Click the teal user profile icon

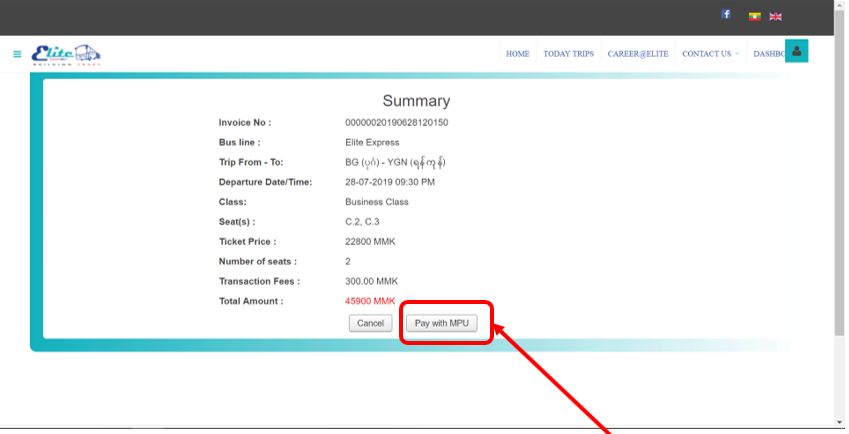(796, 51)
